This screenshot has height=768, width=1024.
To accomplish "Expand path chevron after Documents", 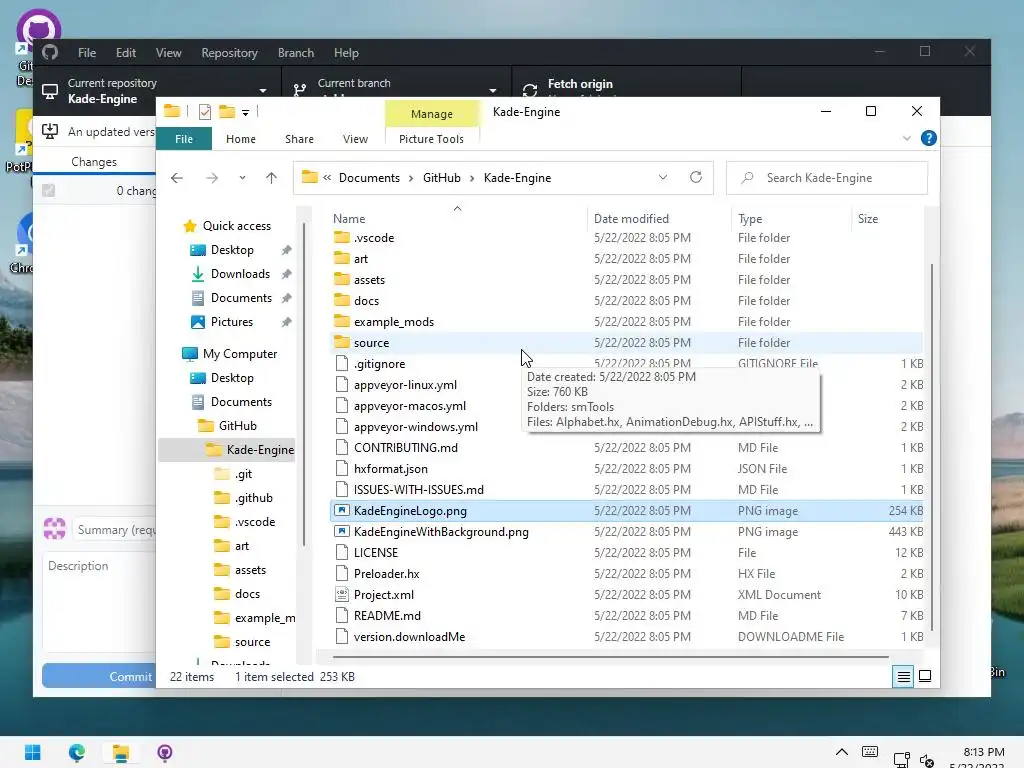I will [411, 178].
